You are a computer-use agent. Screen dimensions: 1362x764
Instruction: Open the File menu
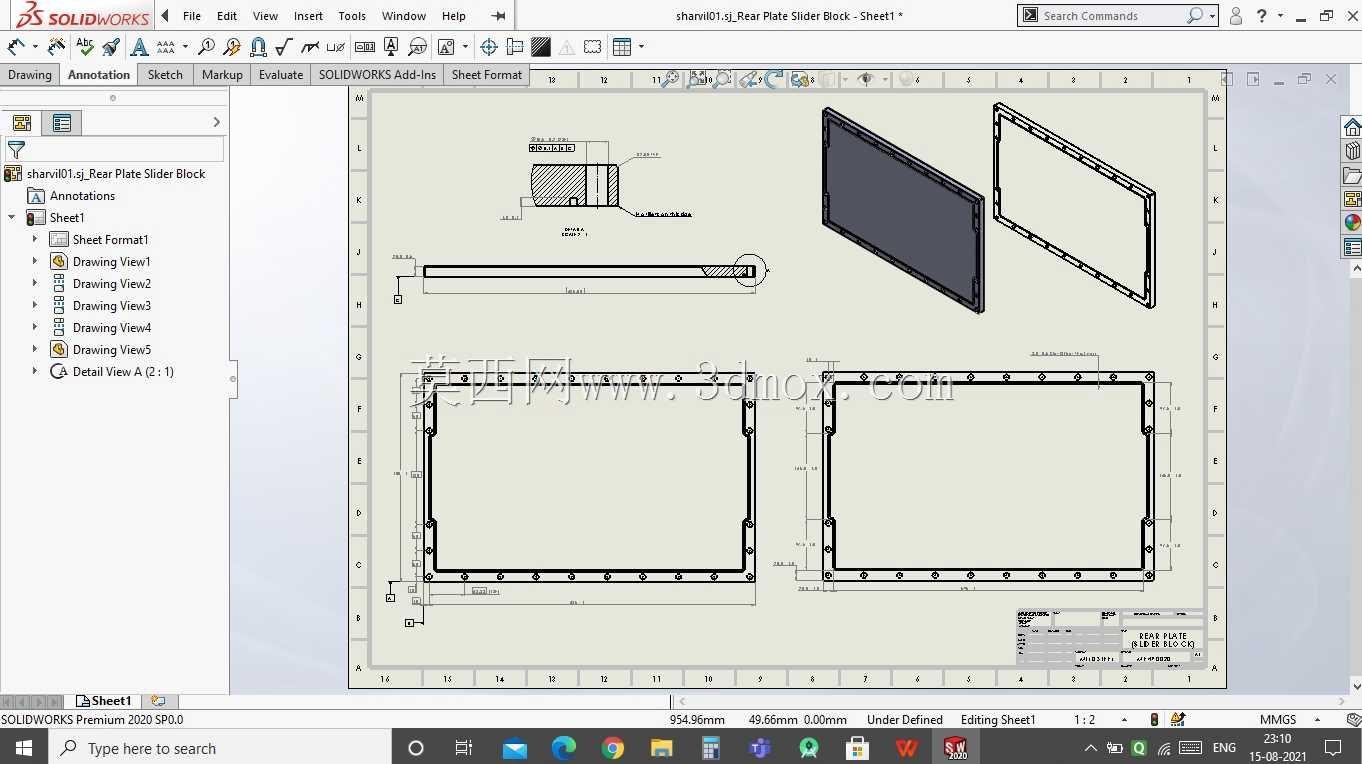coord(192,16)
